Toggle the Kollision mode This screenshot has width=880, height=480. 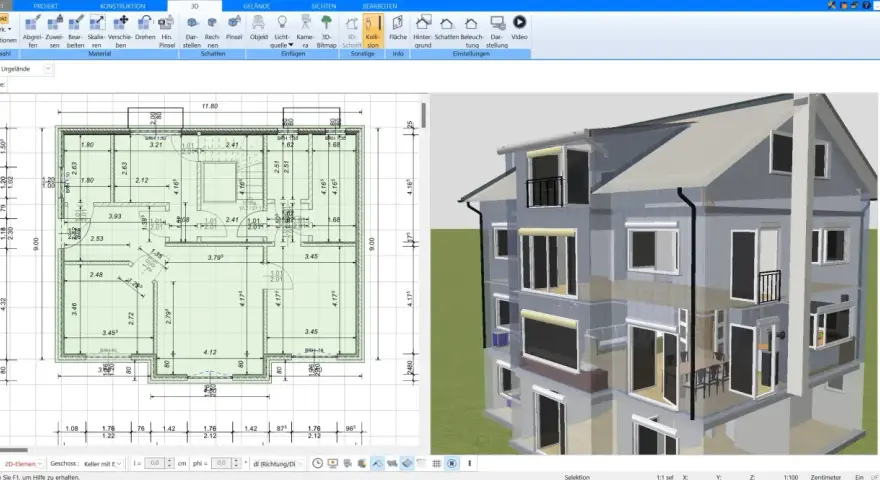click(x=373, y=31)
